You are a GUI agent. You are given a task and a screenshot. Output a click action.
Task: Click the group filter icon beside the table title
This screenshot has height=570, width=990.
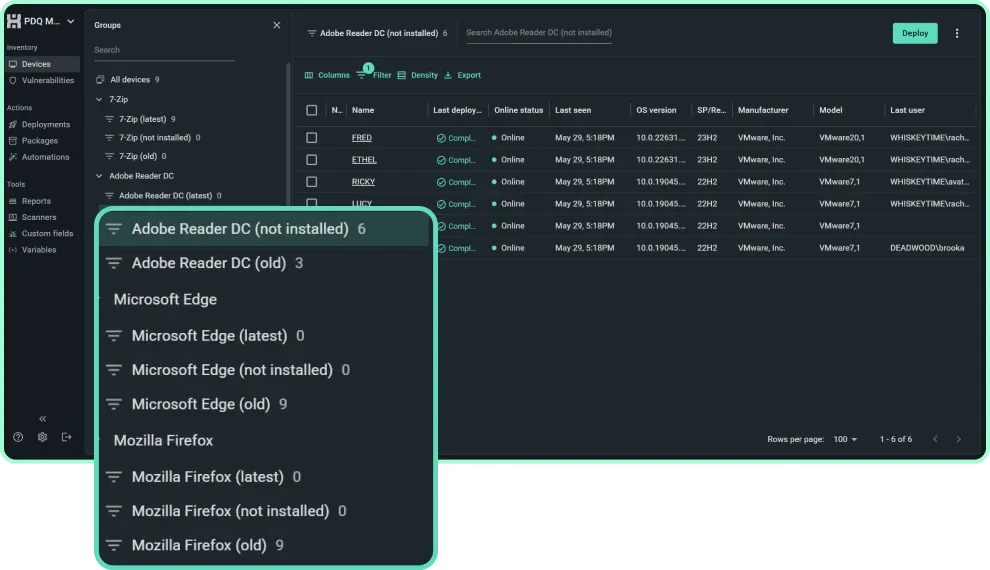311,33
